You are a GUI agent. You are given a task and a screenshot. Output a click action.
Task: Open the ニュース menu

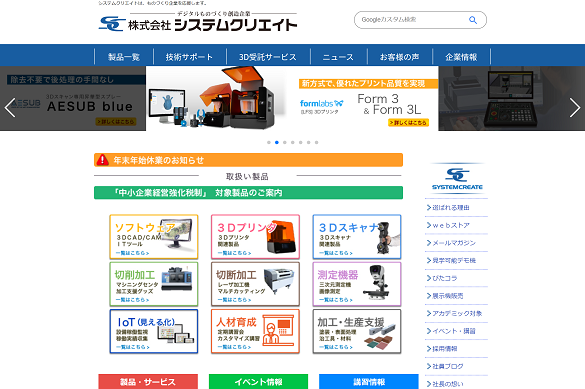(338, 57)
